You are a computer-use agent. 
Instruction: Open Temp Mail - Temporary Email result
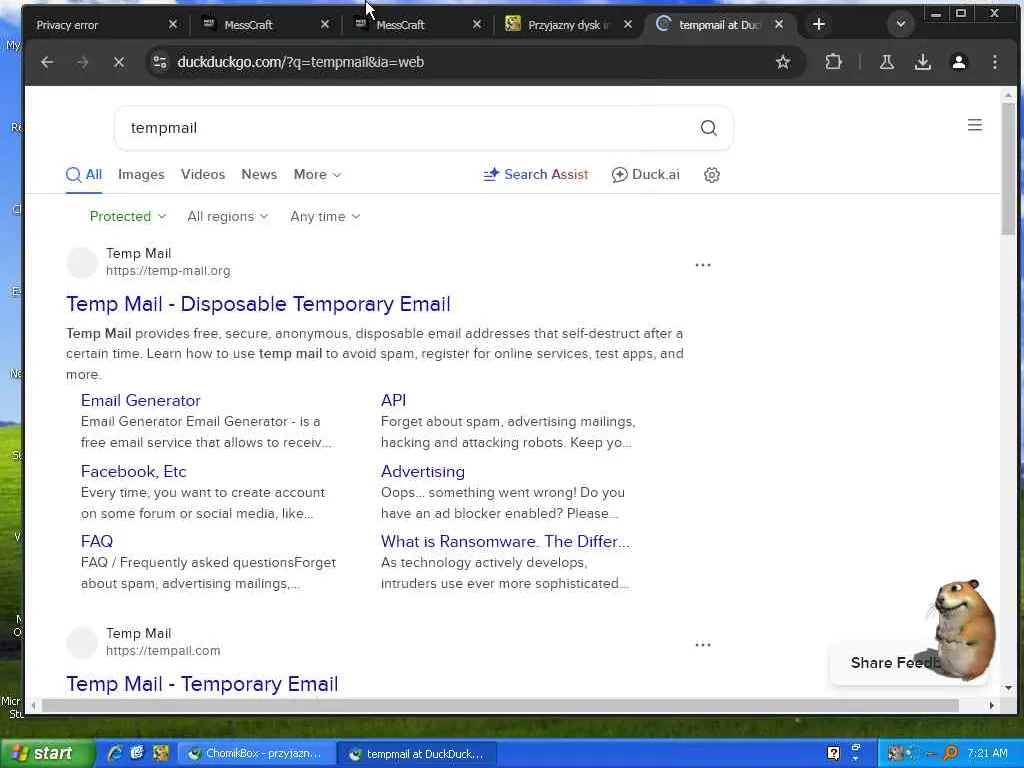[202, 684]
